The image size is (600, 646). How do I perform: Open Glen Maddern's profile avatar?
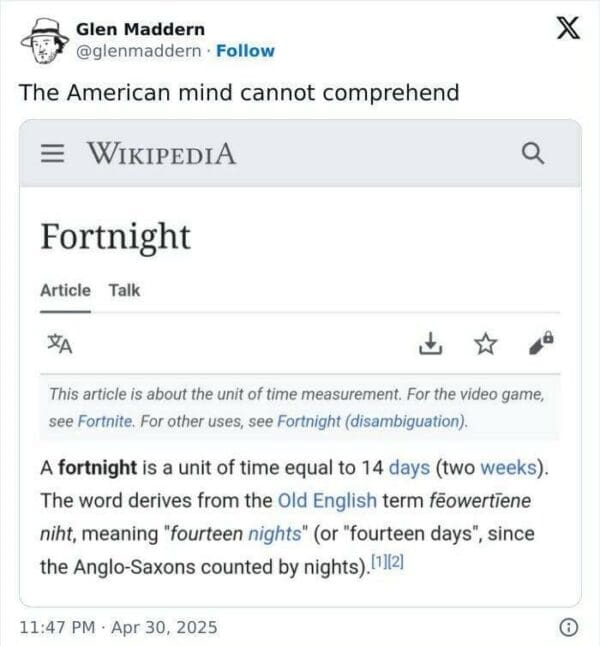[x=39, y=40]
